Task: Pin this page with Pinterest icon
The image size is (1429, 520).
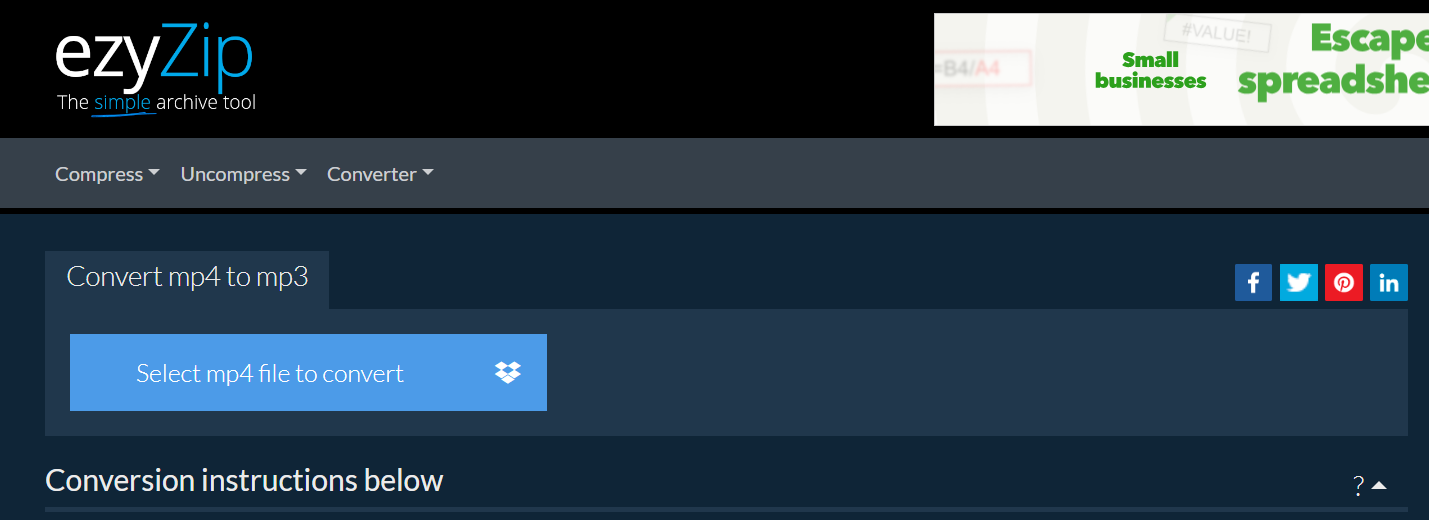Action: tap(1344, 283)
